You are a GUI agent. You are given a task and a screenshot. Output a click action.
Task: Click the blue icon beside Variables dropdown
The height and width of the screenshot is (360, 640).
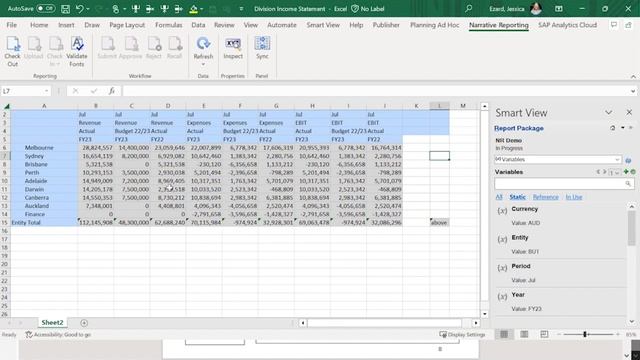point(629,160)
